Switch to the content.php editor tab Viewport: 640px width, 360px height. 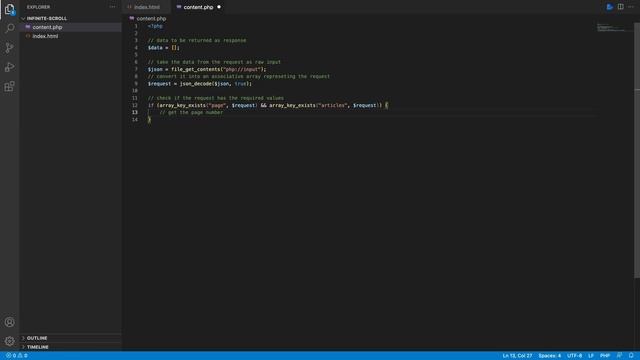[x=198, y=7]
